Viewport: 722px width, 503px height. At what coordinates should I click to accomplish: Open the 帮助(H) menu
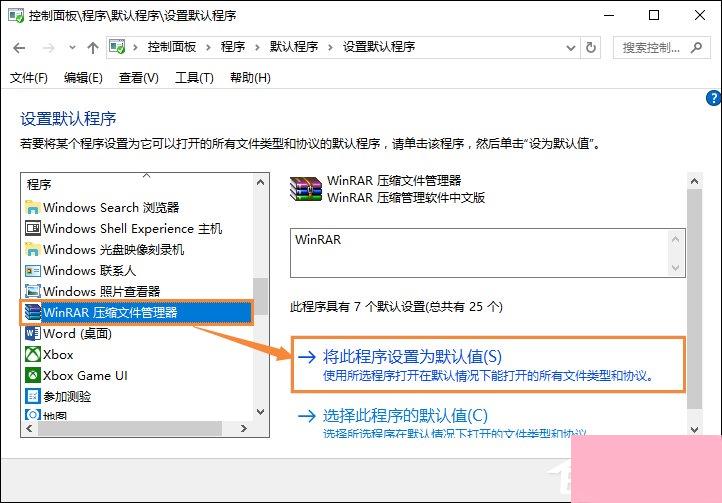click(250, 77)
